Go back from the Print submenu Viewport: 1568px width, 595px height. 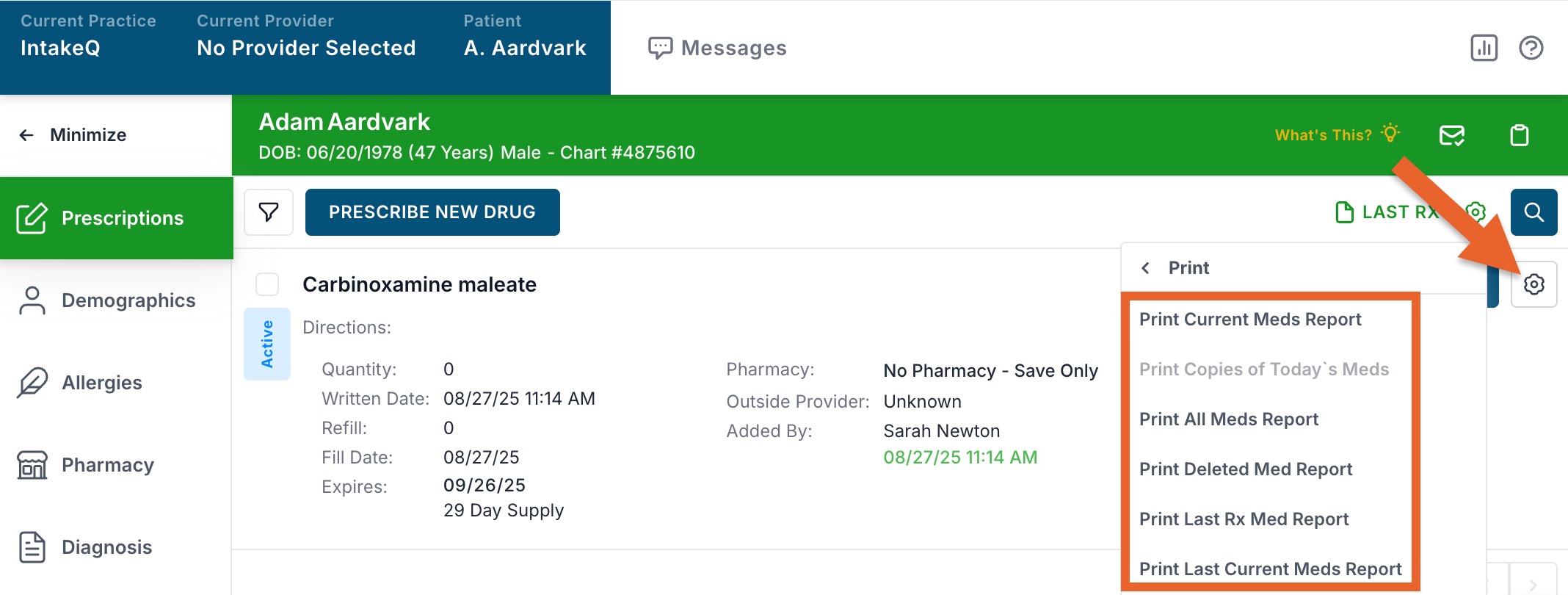click(x=1146, y=268)
